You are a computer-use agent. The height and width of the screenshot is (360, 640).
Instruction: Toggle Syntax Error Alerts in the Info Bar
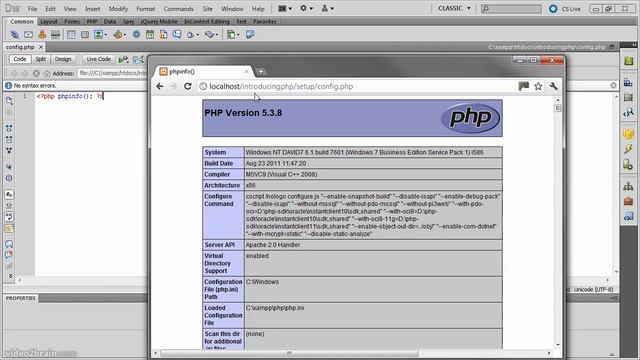9,229
